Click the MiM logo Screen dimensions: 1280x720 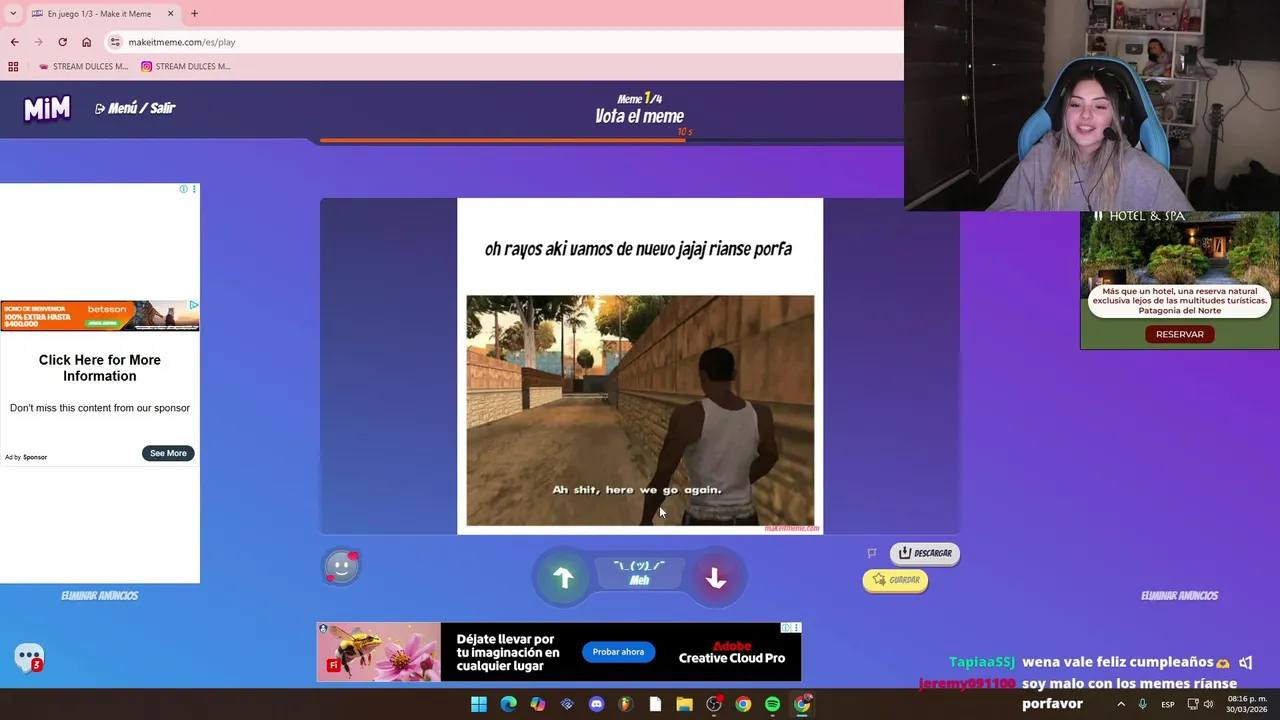tap(47, 108)
